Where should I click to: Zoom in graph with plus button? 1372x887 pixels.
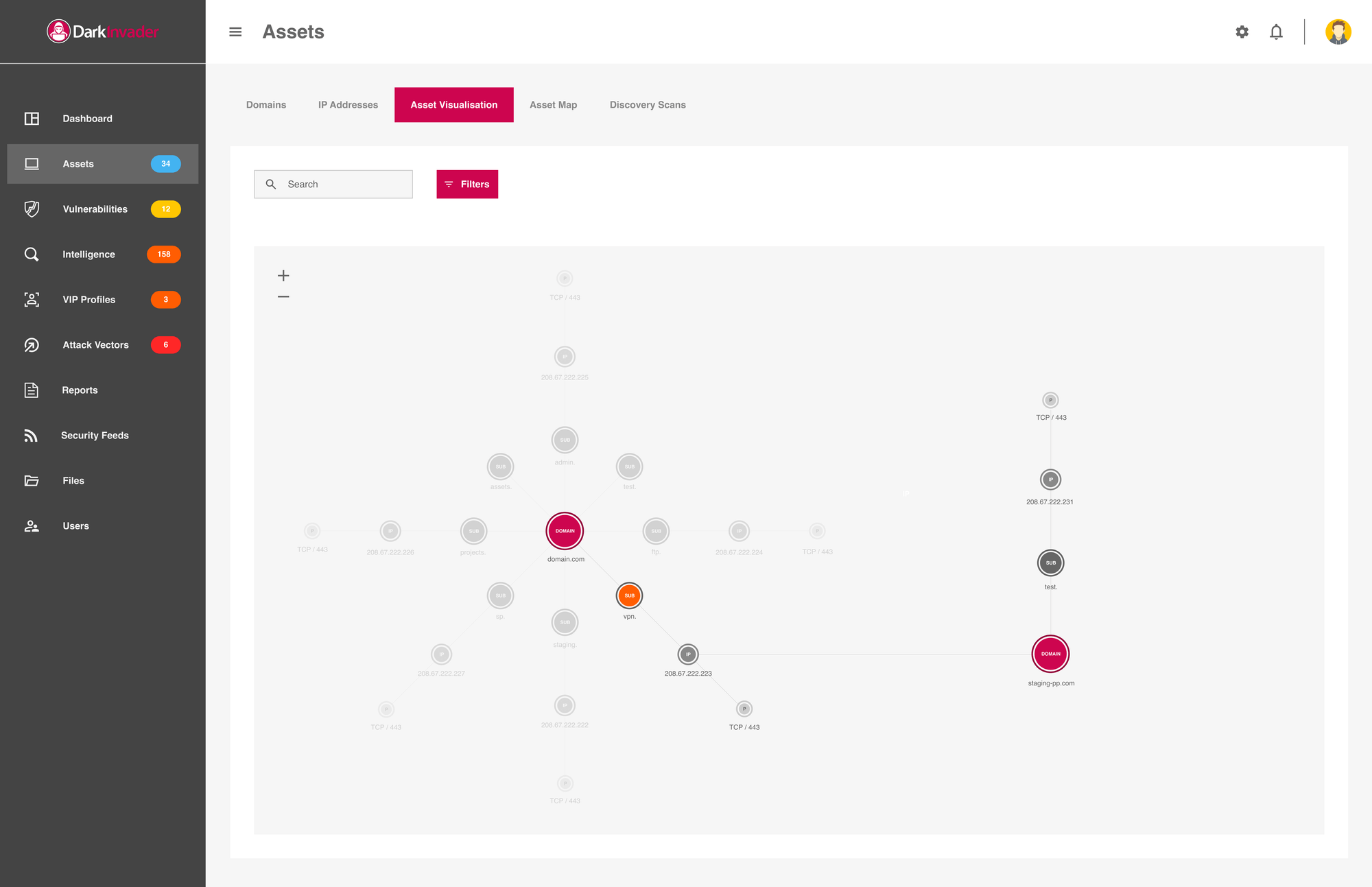pos(283,276)
